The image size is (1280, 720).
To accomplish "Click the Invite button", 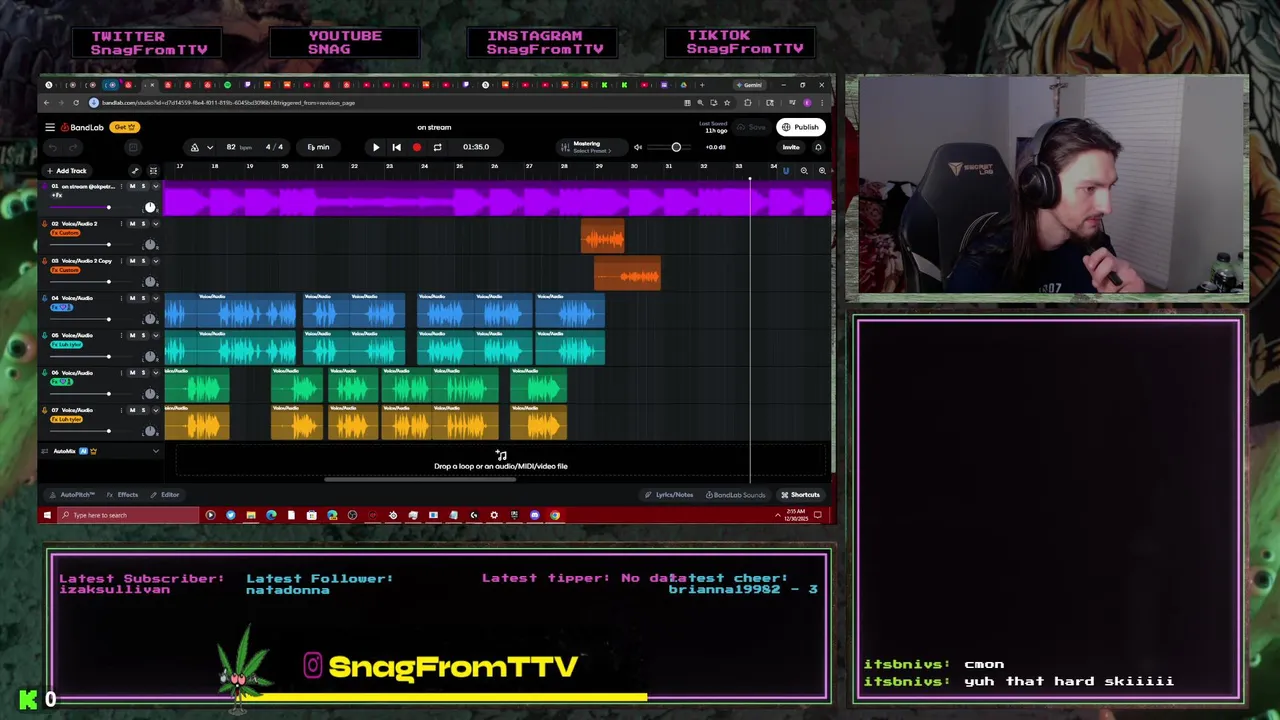I will [x=791, y=147].
